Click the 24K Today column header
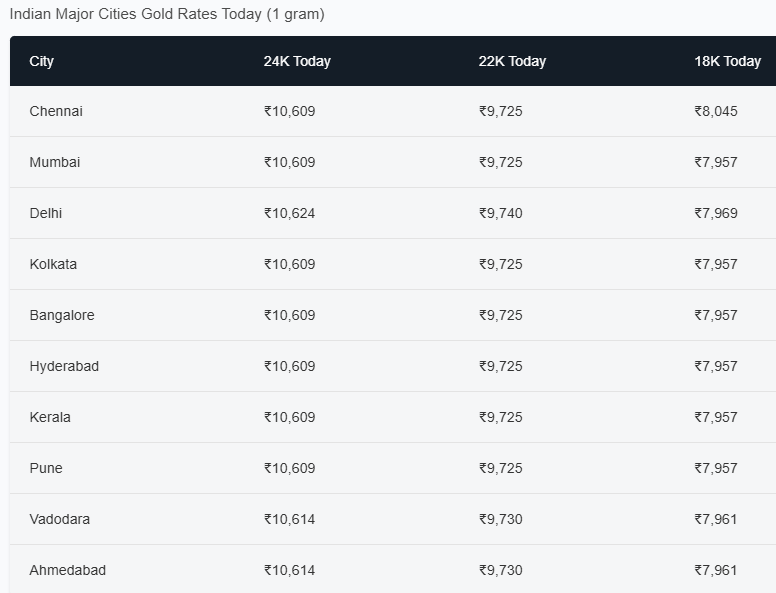 [x=297, y=61]
